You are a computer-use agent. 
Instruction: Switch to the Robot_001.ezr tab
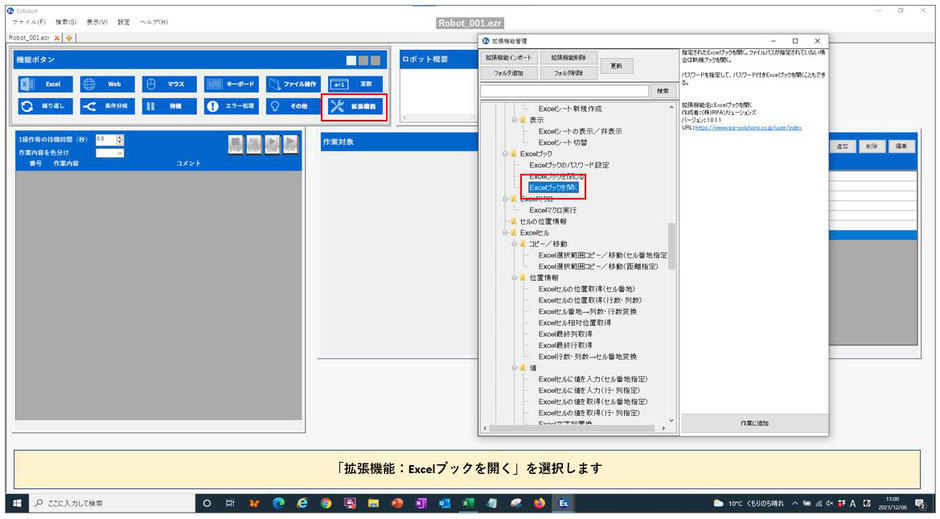pos(29,38)
